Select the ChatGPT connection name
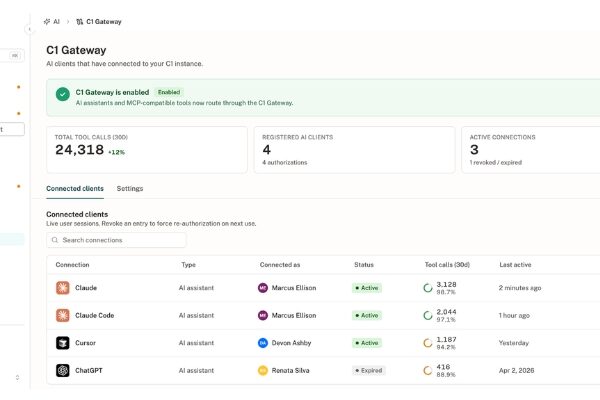Screen dimensions: 600x400 89,371
